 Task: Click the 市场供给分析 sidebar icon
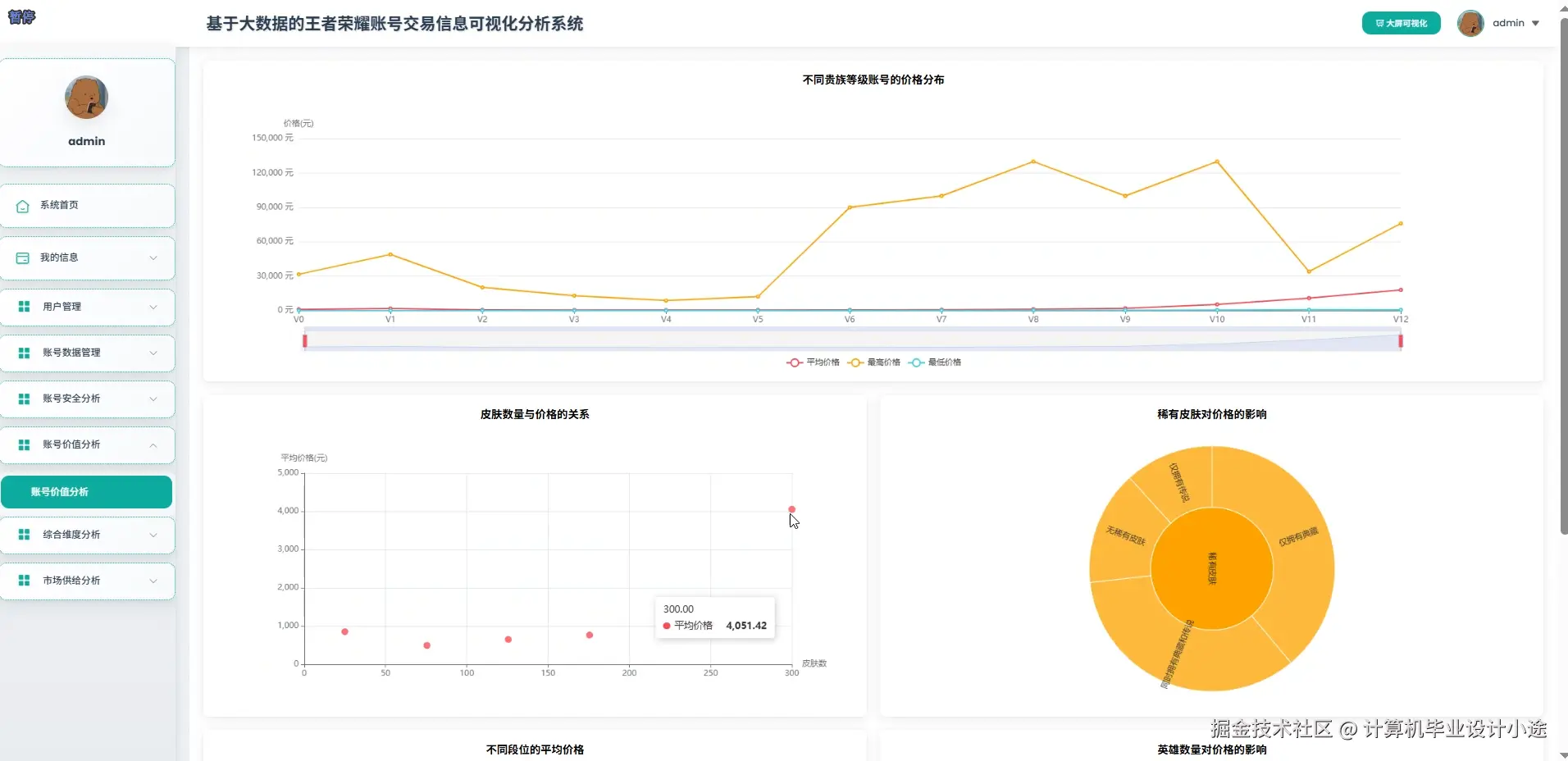[23, 581]
